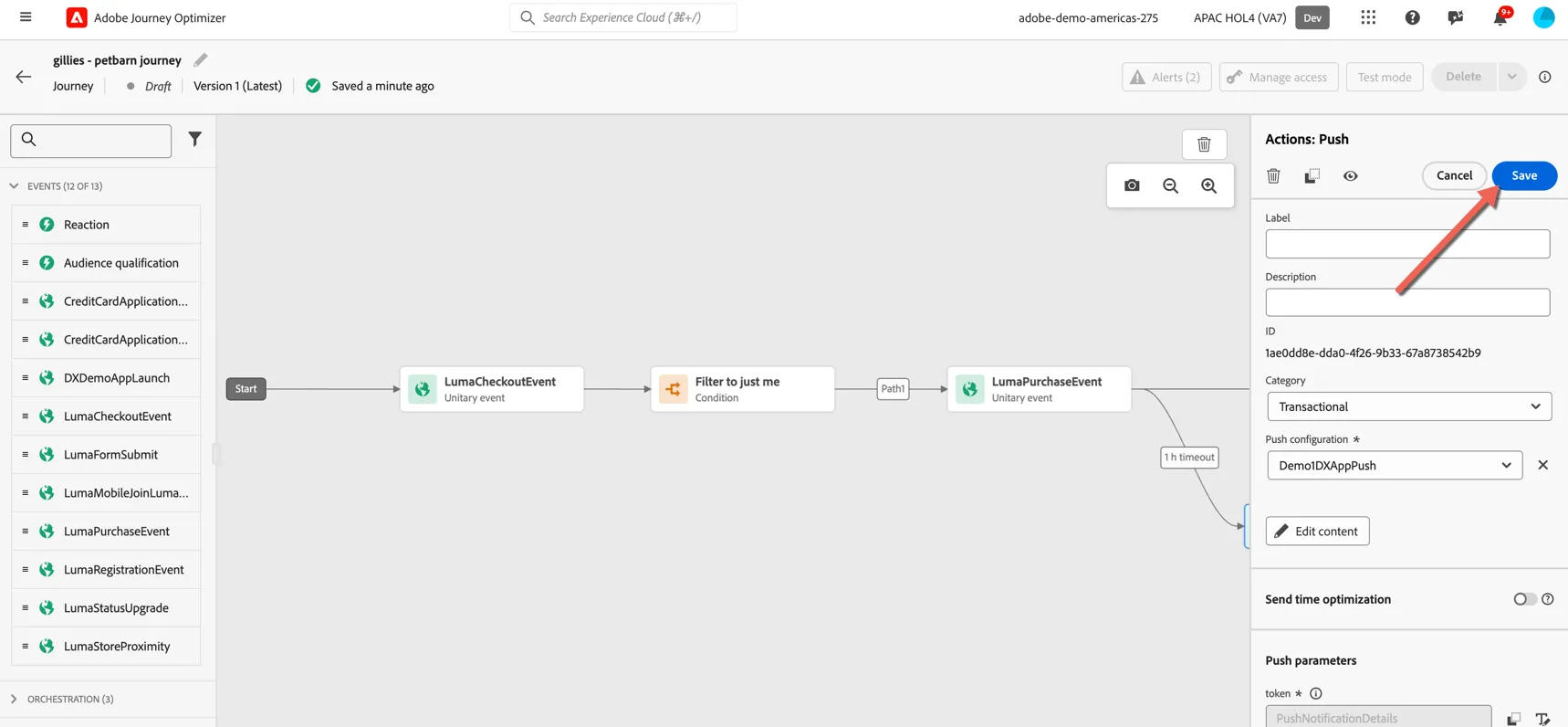Search the left palette search box

91,141
